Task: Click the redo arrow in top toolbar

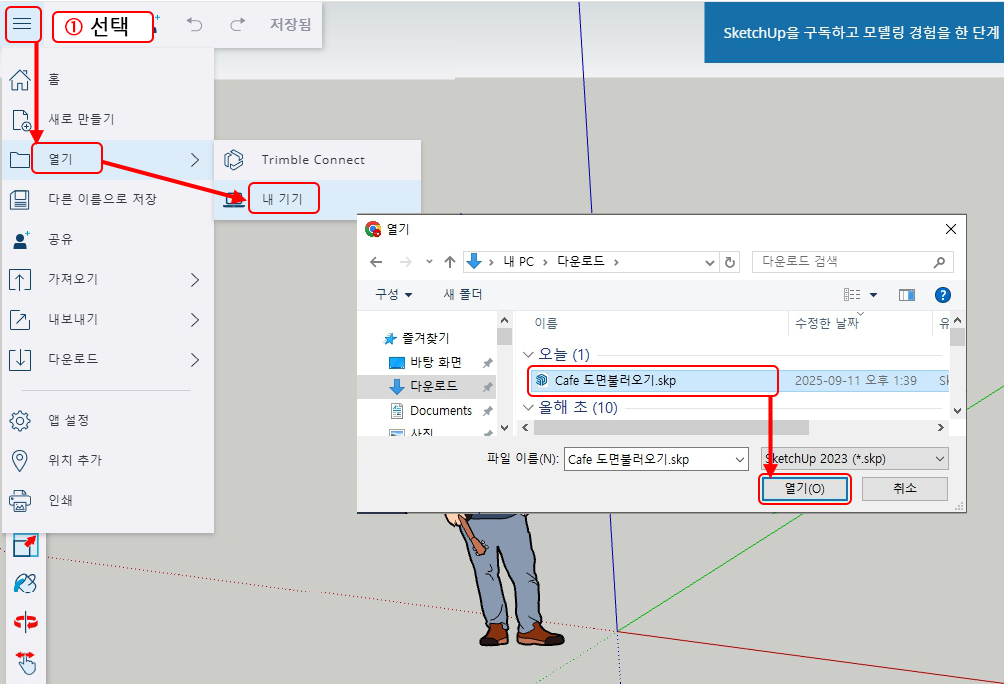Action: point(238,24)
